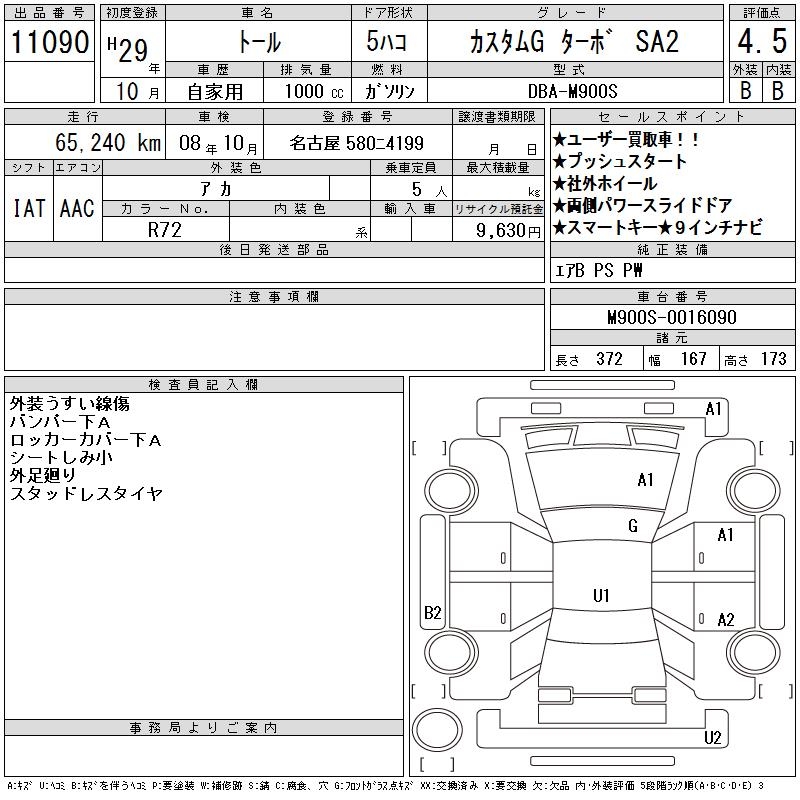Select inspector note シートしみ小
800x800 pixels.
pyautogui.click(x=61, y=458)
